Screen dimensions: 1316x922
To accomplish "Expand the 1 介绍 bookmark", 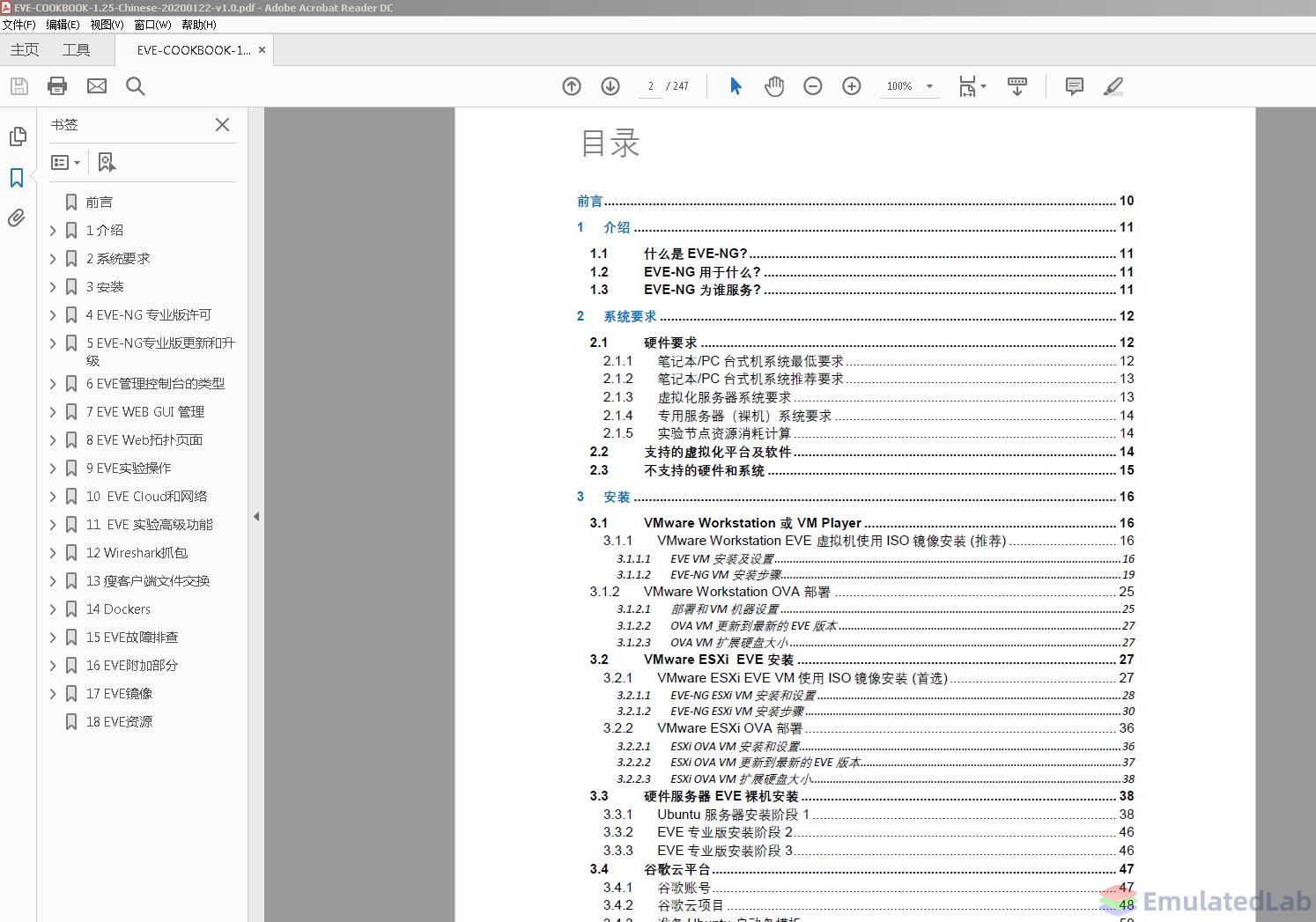I will pyautogui.click(x=53, y=231).
